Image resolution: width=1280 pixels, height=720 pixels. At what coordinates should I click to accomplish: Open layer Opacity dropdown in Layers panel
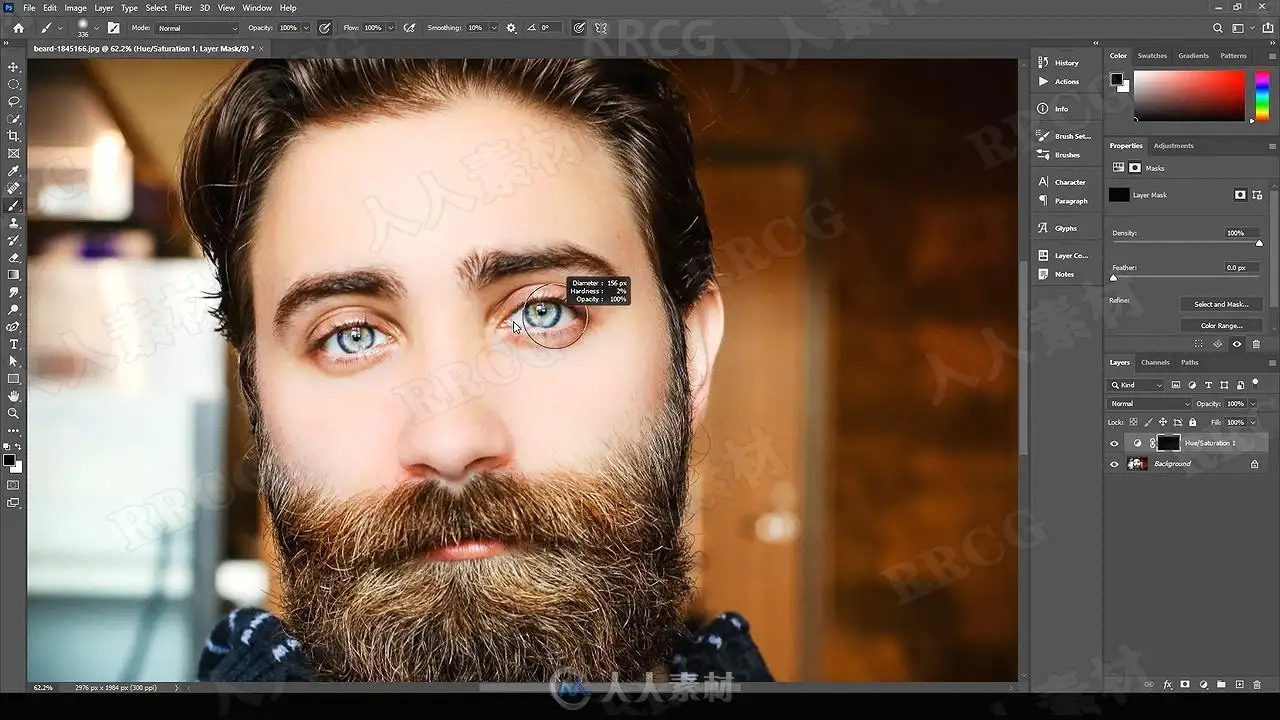pos(1253,404)
